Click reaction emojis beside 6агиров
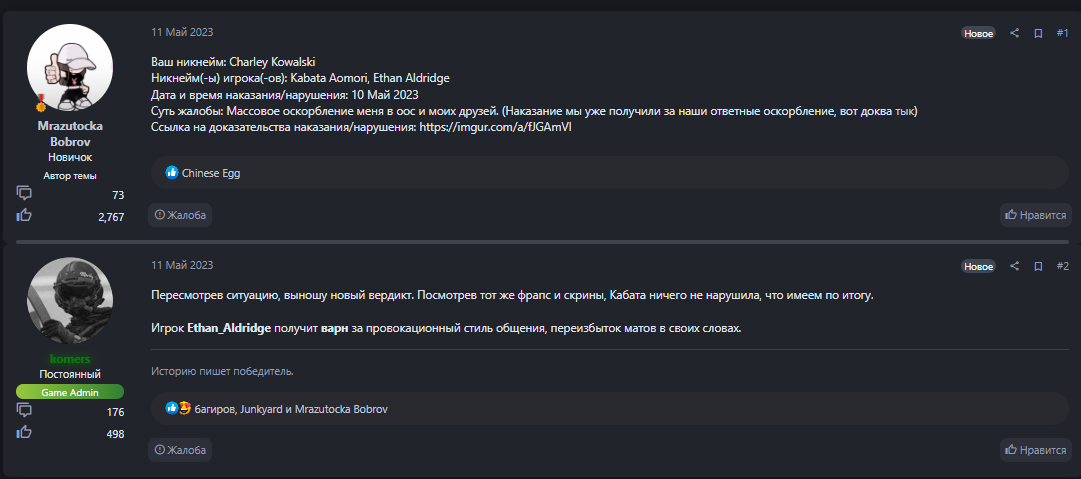This screenshot has width=1081, height=479. coord(178,409)
